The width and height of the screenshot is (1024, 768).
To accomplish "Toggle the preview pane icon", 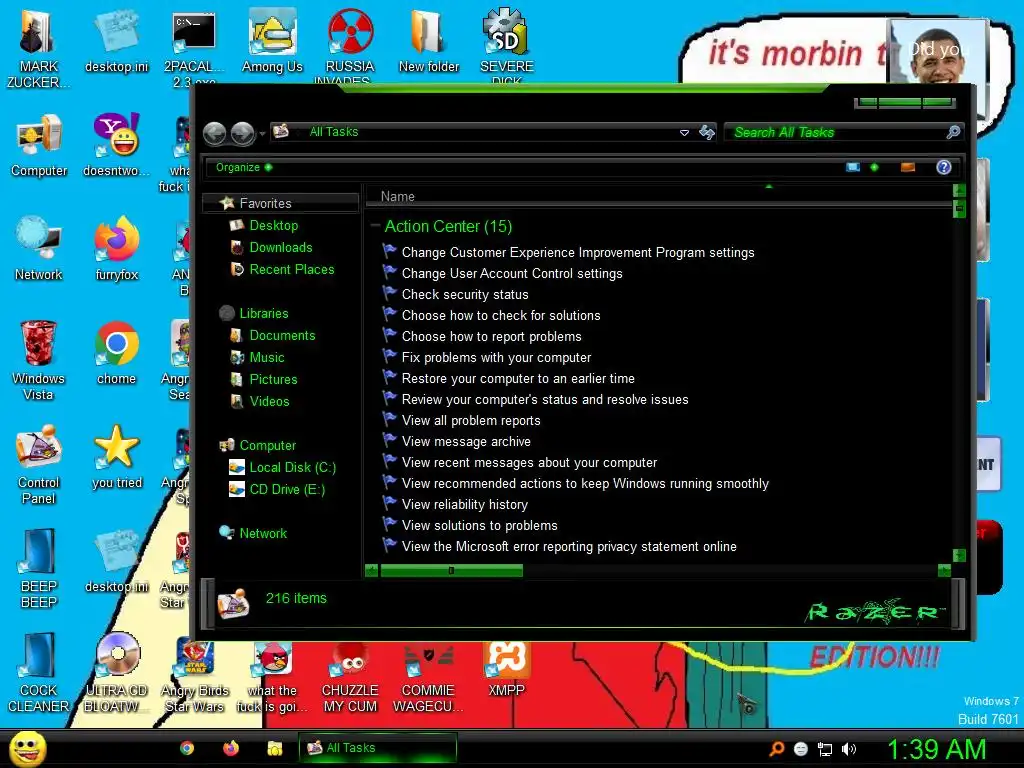I will 908,167.
